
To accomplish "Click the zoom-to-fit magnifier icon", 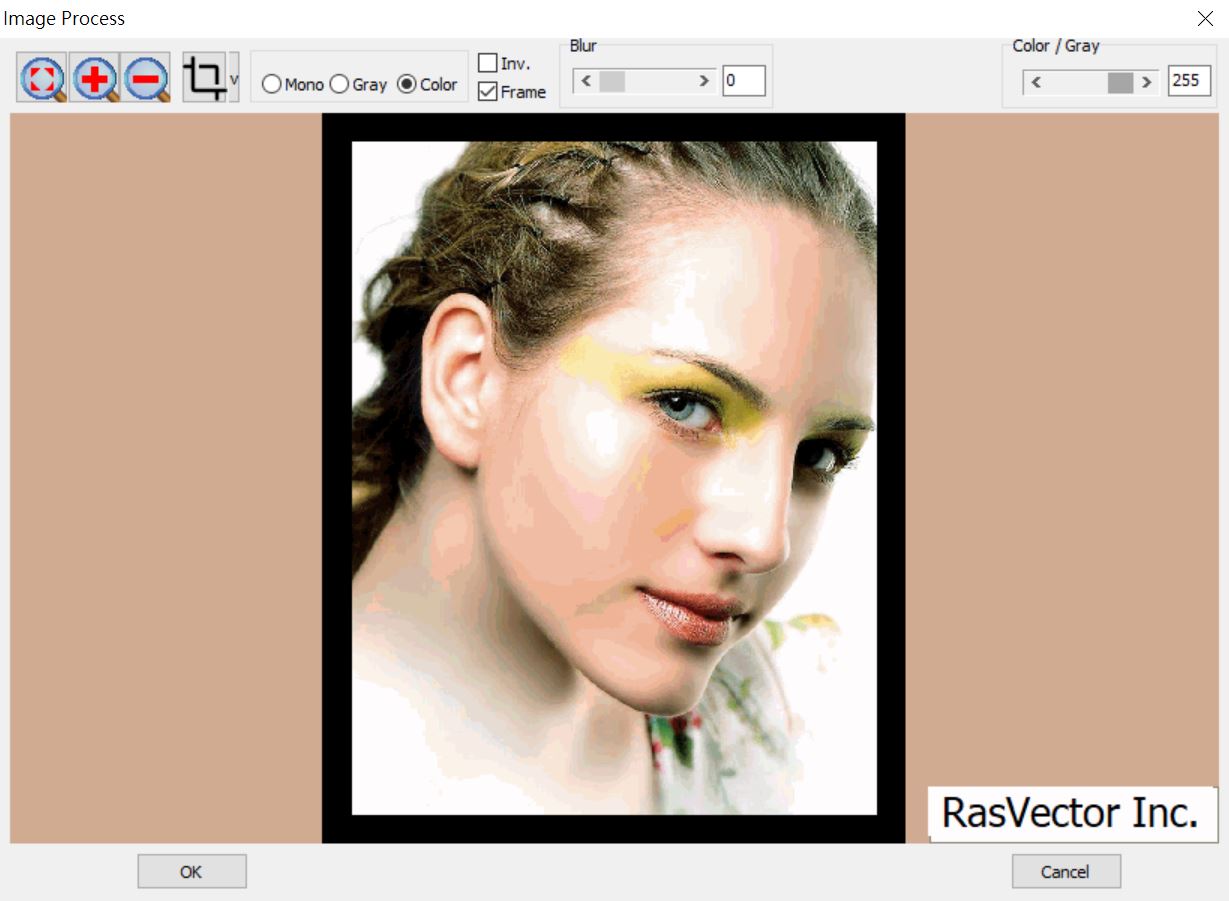I will pyautogui.click(x=42, y=78).
